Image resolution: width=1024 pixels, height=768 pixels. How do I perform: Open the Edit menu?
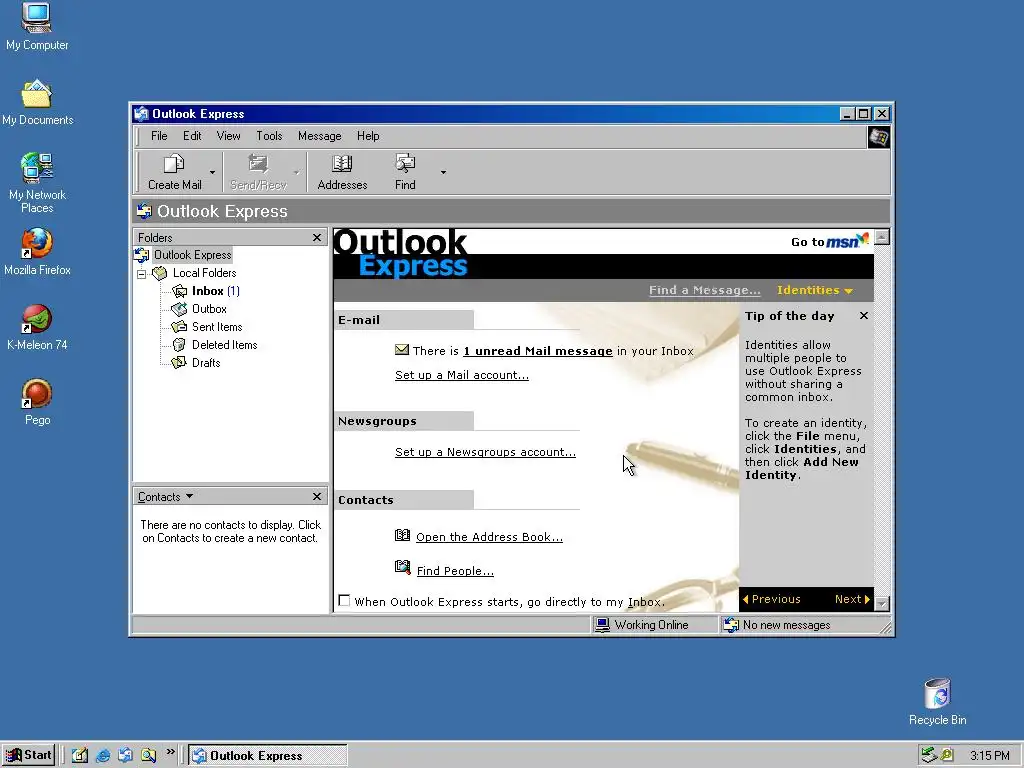click(192, 136)
